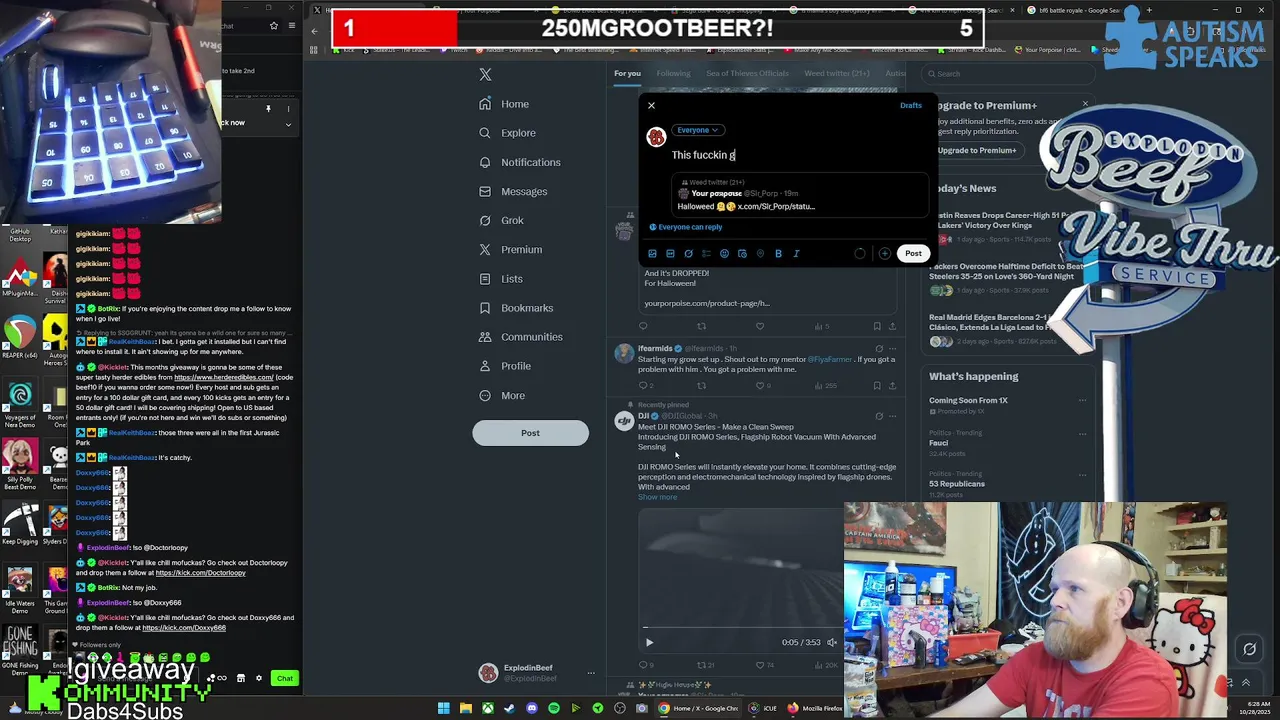
Task: Add a poll to the post
Action: click(x=706, y=254)
